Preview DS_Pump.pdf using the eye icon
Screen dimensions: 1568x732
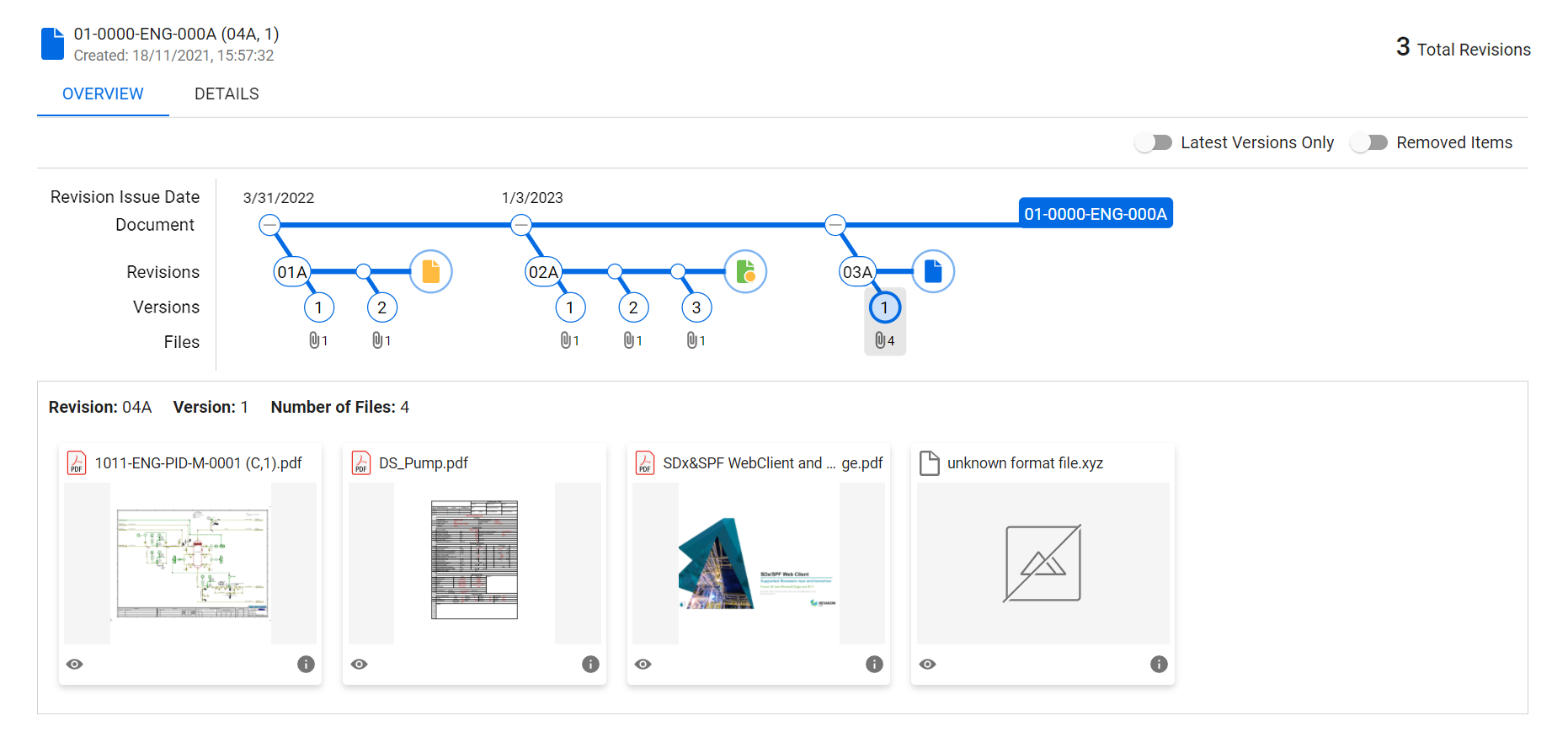click(x=360, y=664)
